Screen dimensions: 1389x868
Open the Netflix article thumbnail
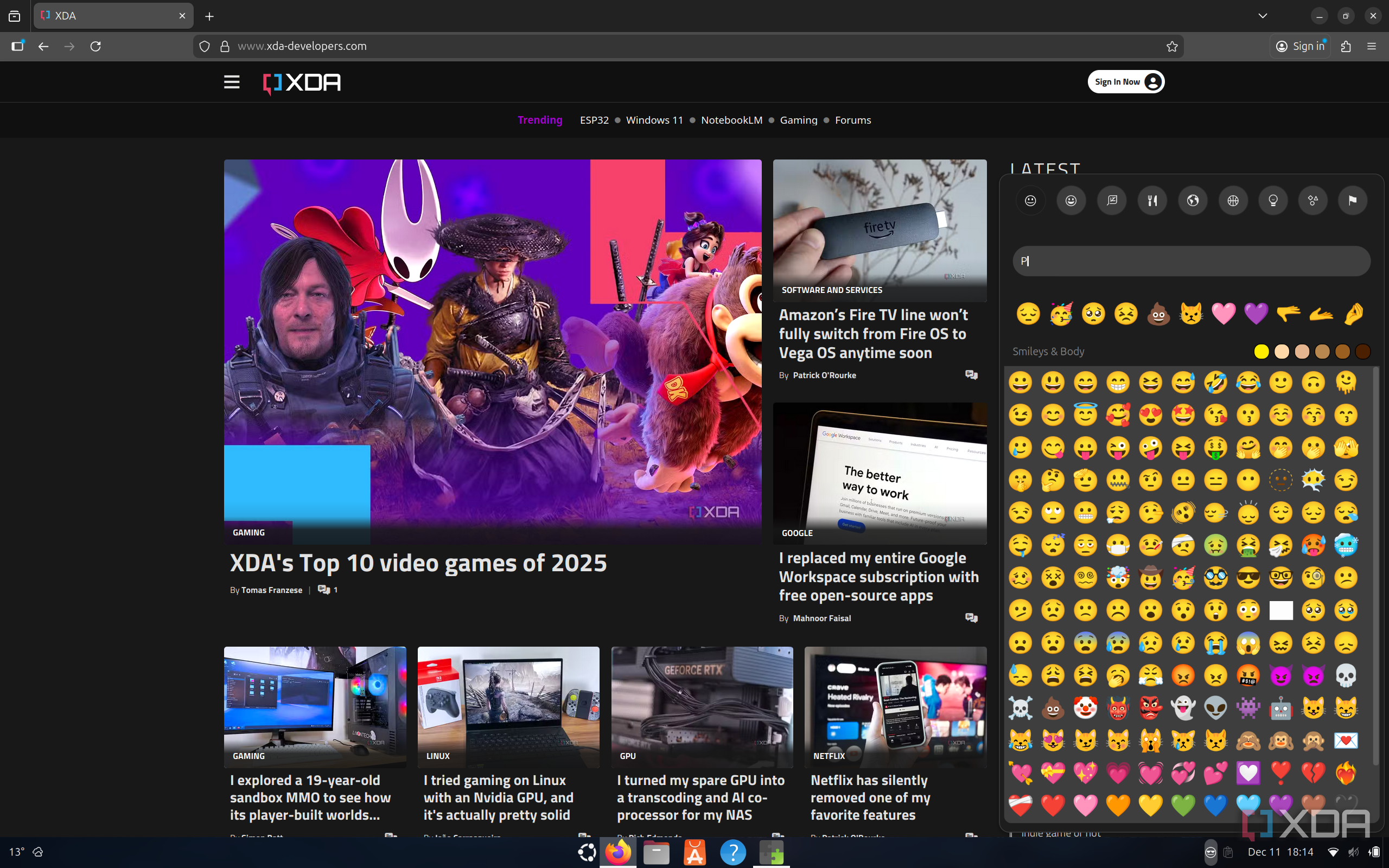coord(895,707)
